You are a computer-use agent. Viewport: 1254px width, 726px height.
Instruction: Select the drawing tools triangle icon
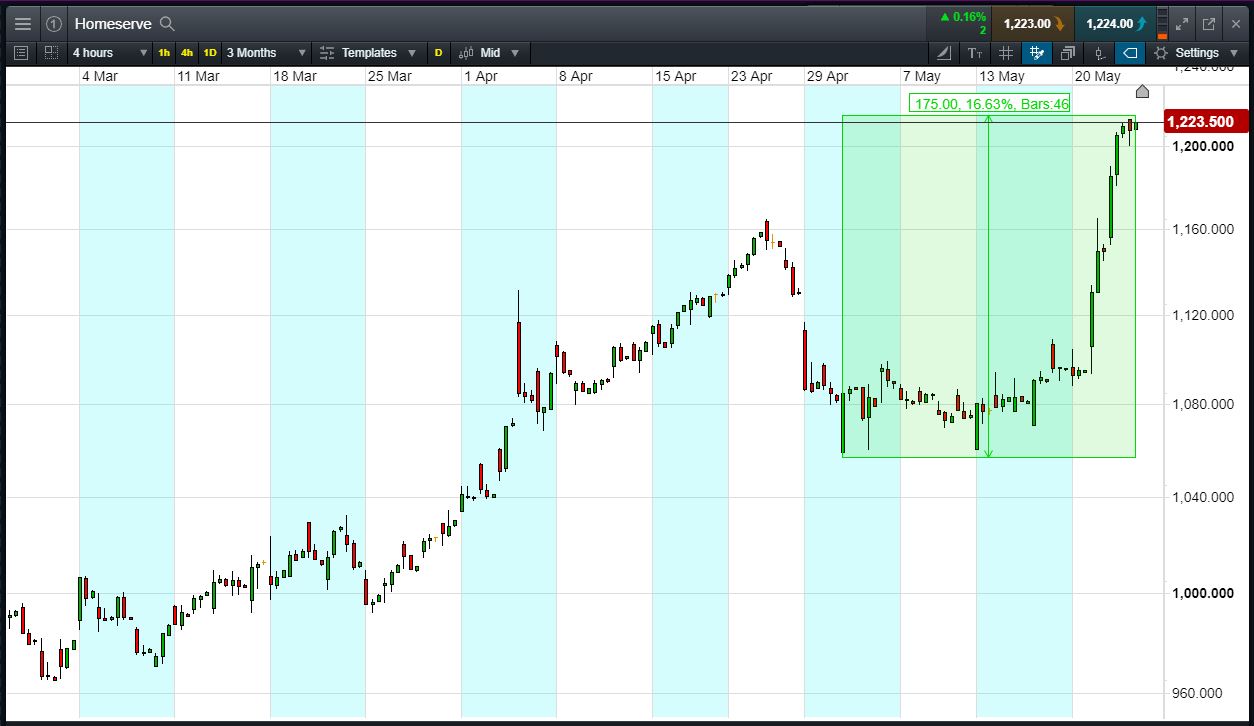(944, 53)
